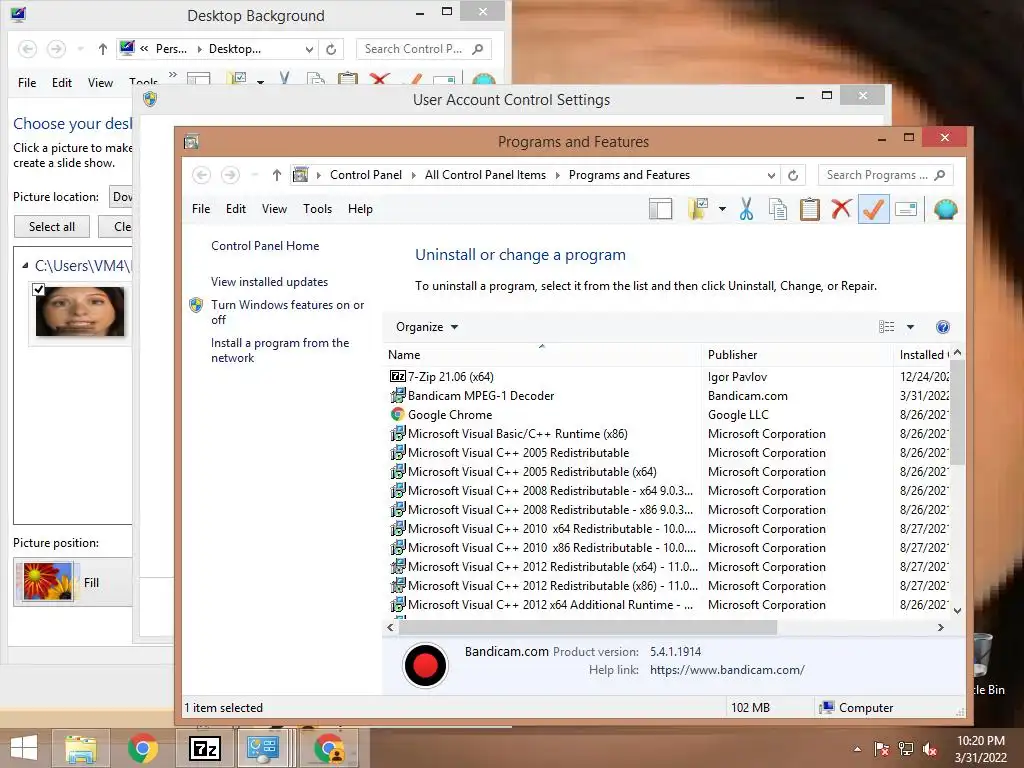Click Turn Windows features on or off link
The height and width of the screenshot is (768, 1024).
[x=287, y=312]
